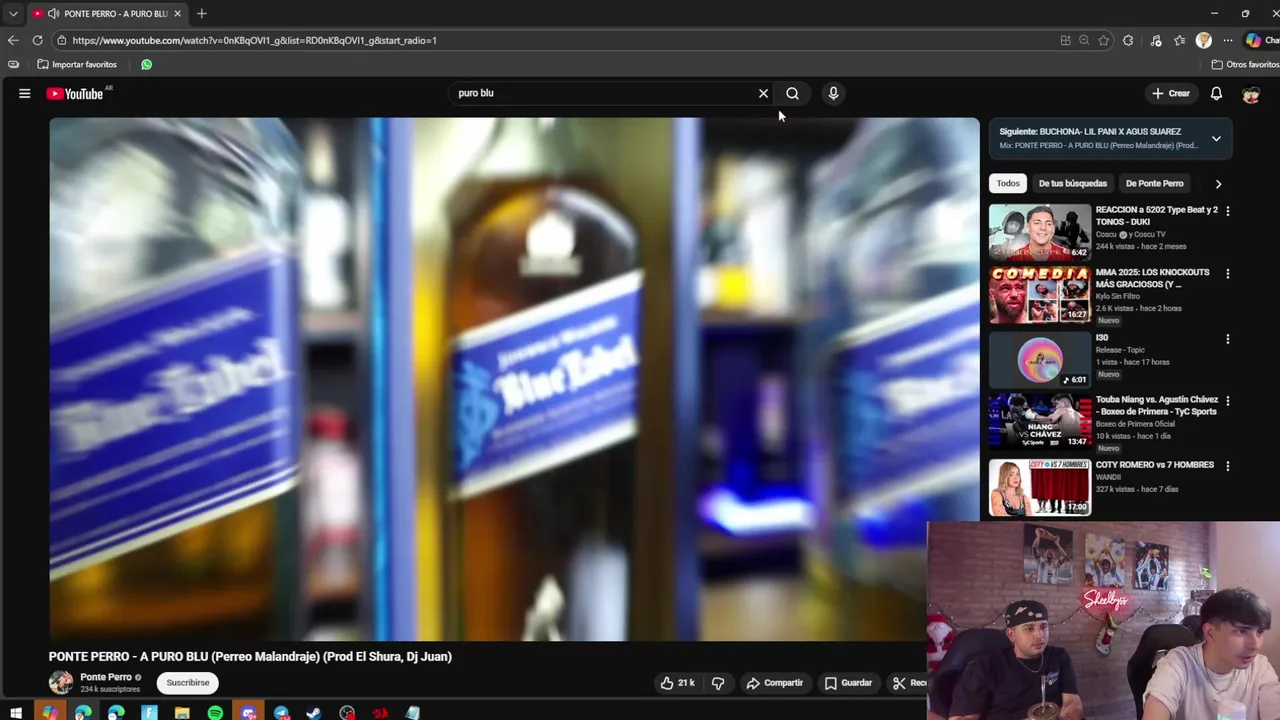This screenshot has width=1280, height=720.
Task: Subscribe with the Suscribirse button
Action: point(188,683)
